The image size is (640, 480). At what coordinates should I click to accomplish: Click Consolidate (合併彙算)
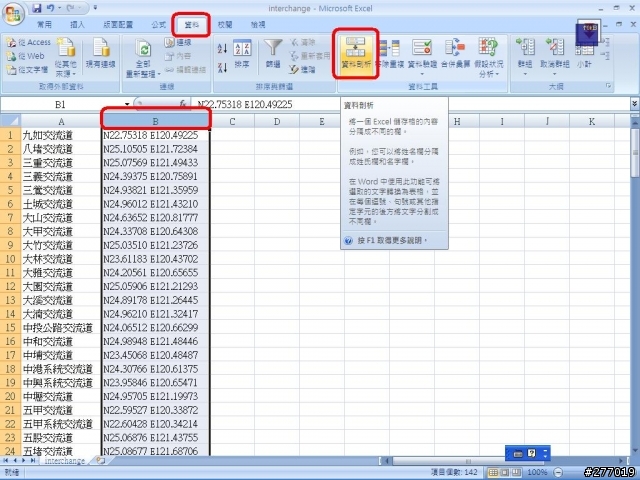tap(455, 54)
